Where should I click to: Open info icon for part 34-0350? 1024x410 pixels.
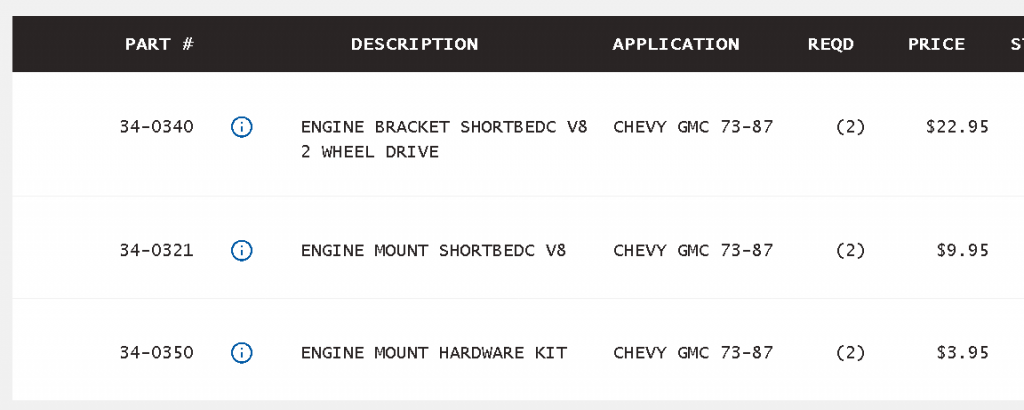[242, 353]
